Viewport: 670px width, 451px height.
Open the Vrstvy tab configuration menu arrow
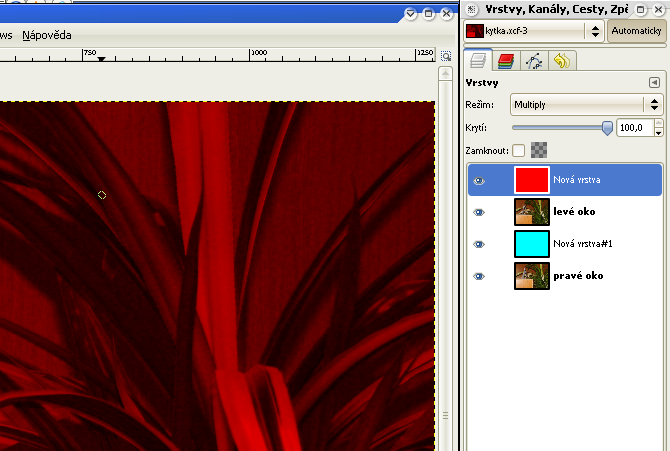(654, 83)
